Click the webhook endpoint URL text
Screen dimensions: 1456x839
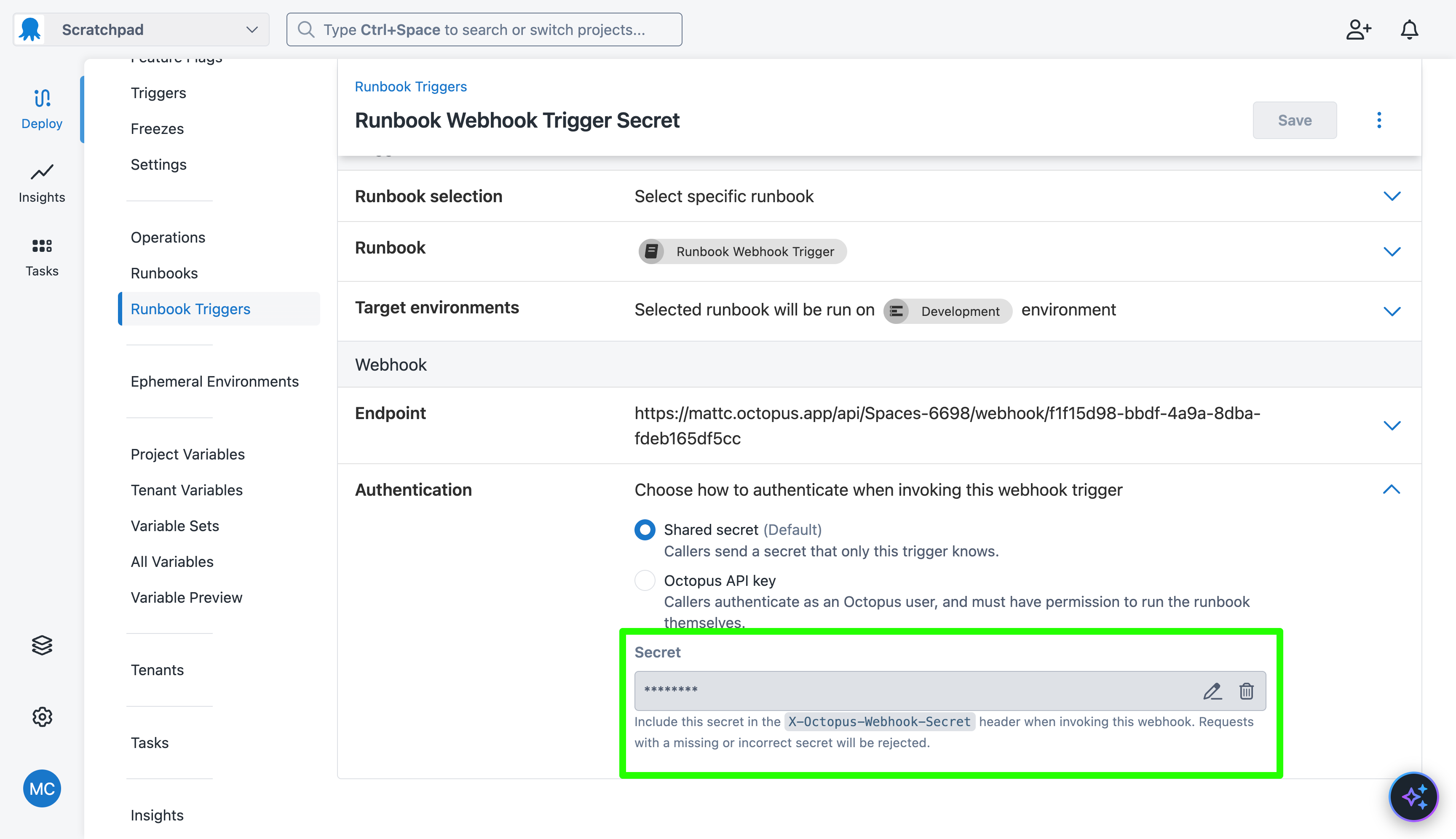(947, 425)
